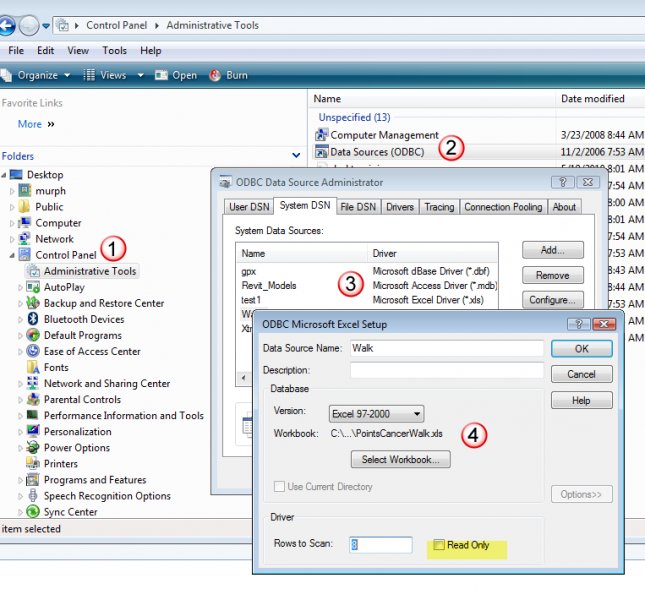Collapse the Folders pane chevron
645x600 pixels.
click(x=296, y=156)
